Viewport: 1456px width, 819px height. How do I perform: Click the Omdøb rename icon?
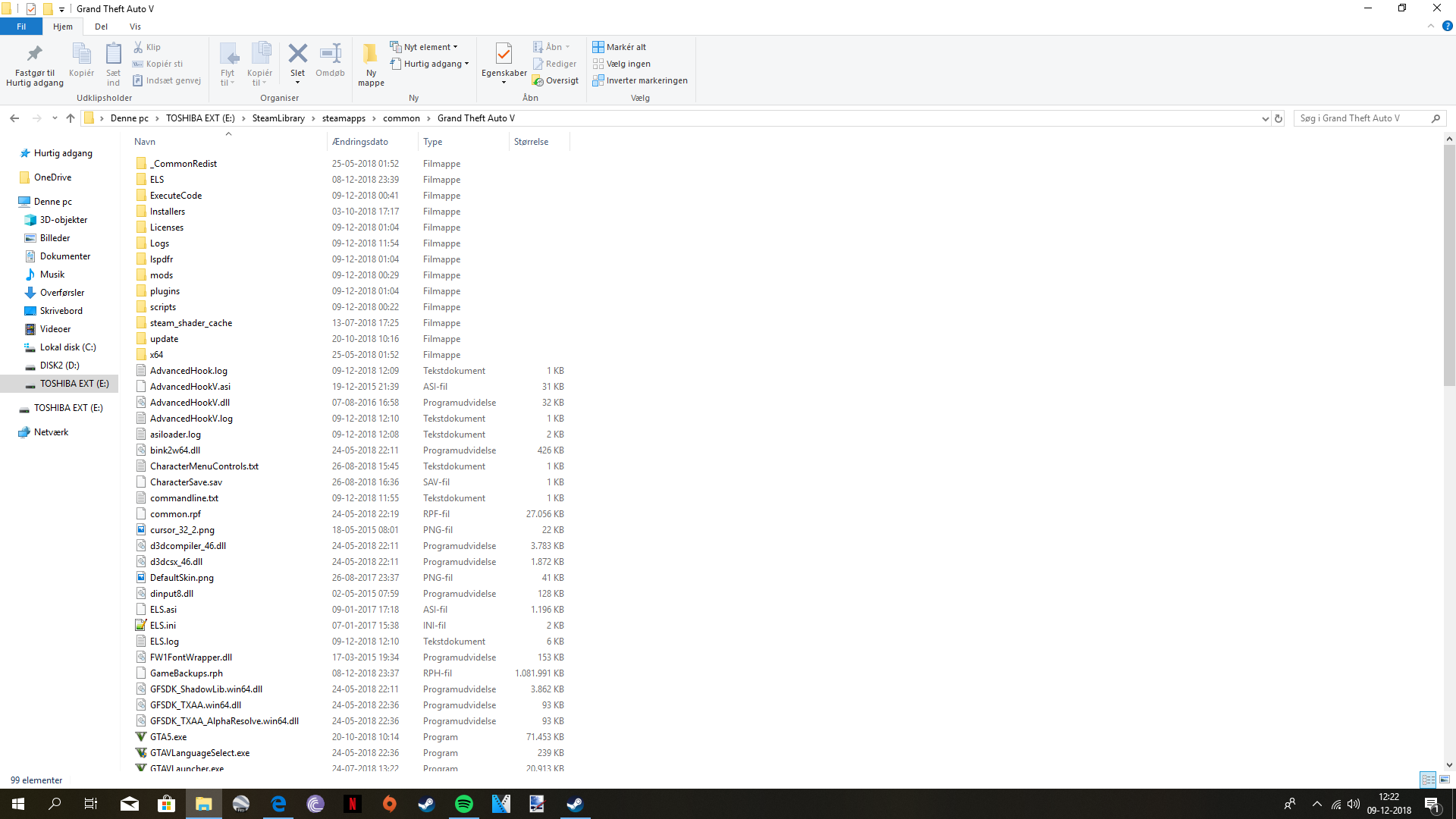330,54
